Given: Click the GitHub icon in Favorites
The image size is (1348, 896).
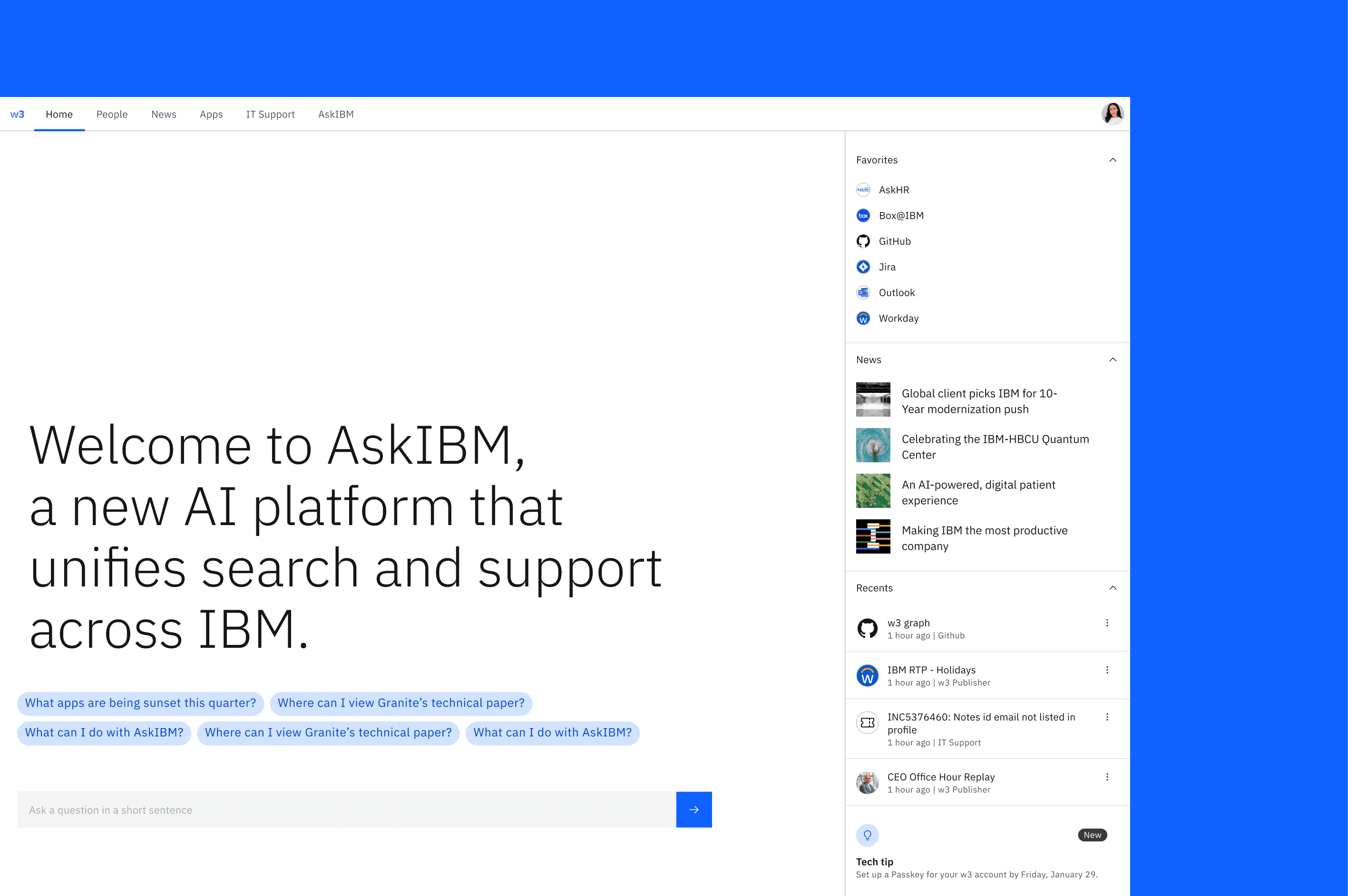Looking at the screenshot, I should pyautogui.click(x=863, y=241).
